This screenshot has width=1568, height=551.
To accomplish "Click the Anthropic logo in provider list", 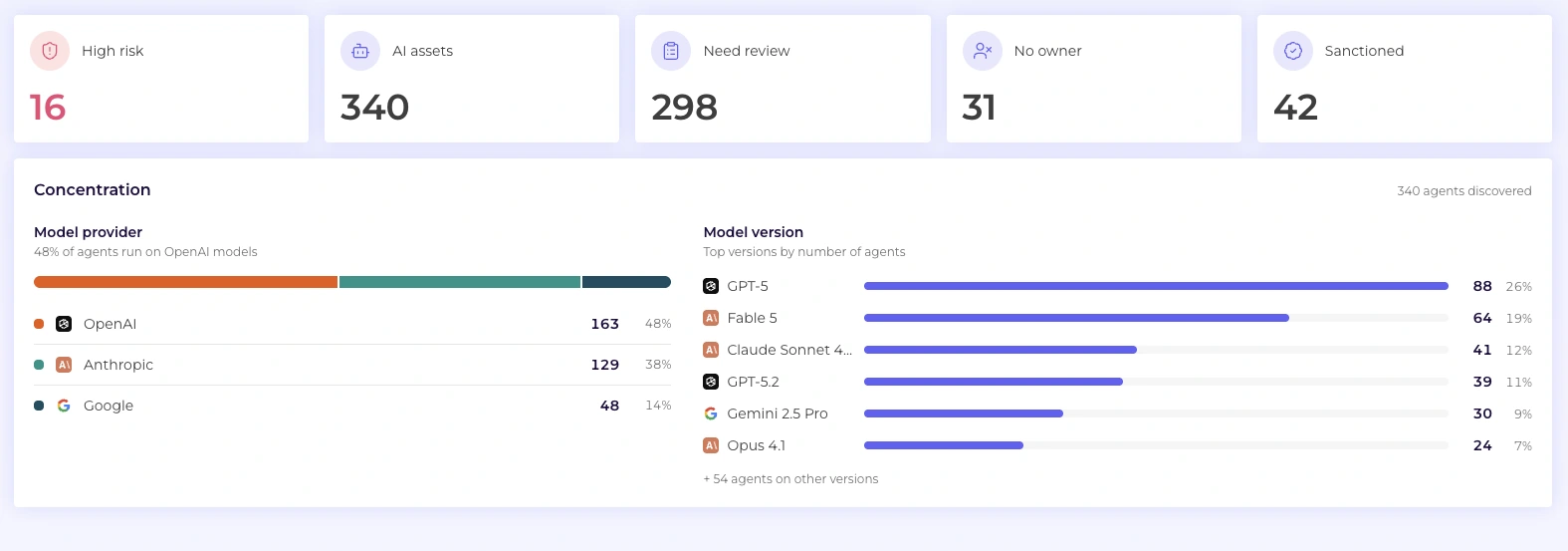I will point(64,365).
